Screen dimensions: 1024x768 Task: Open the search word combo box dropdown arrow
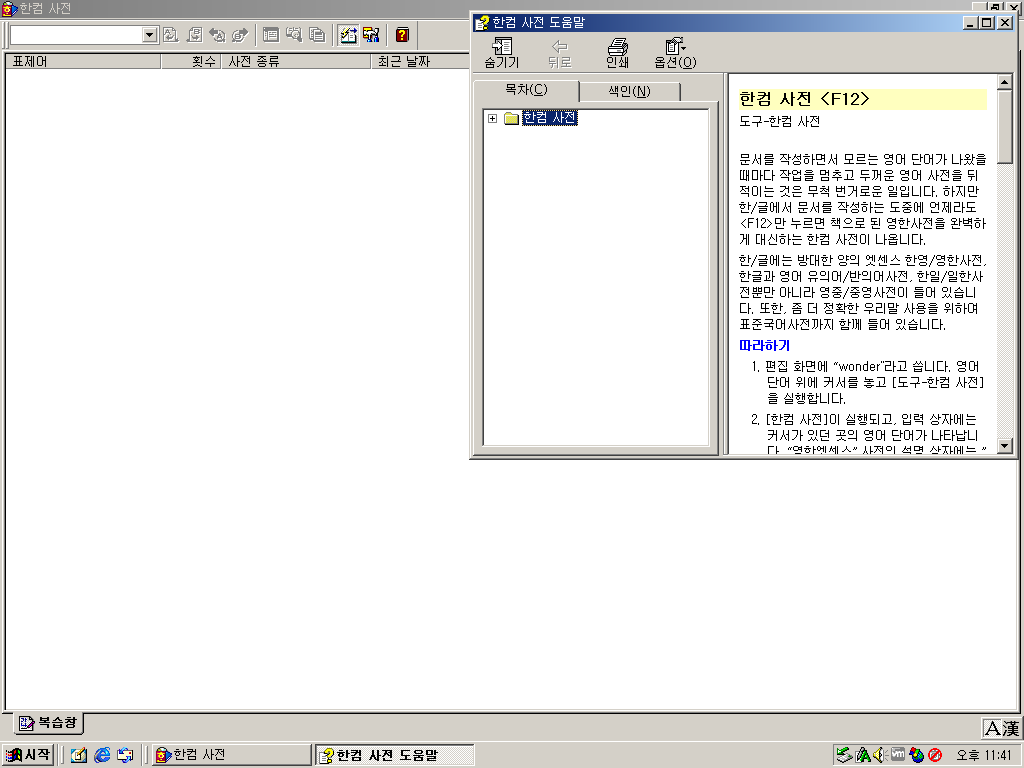150,35
